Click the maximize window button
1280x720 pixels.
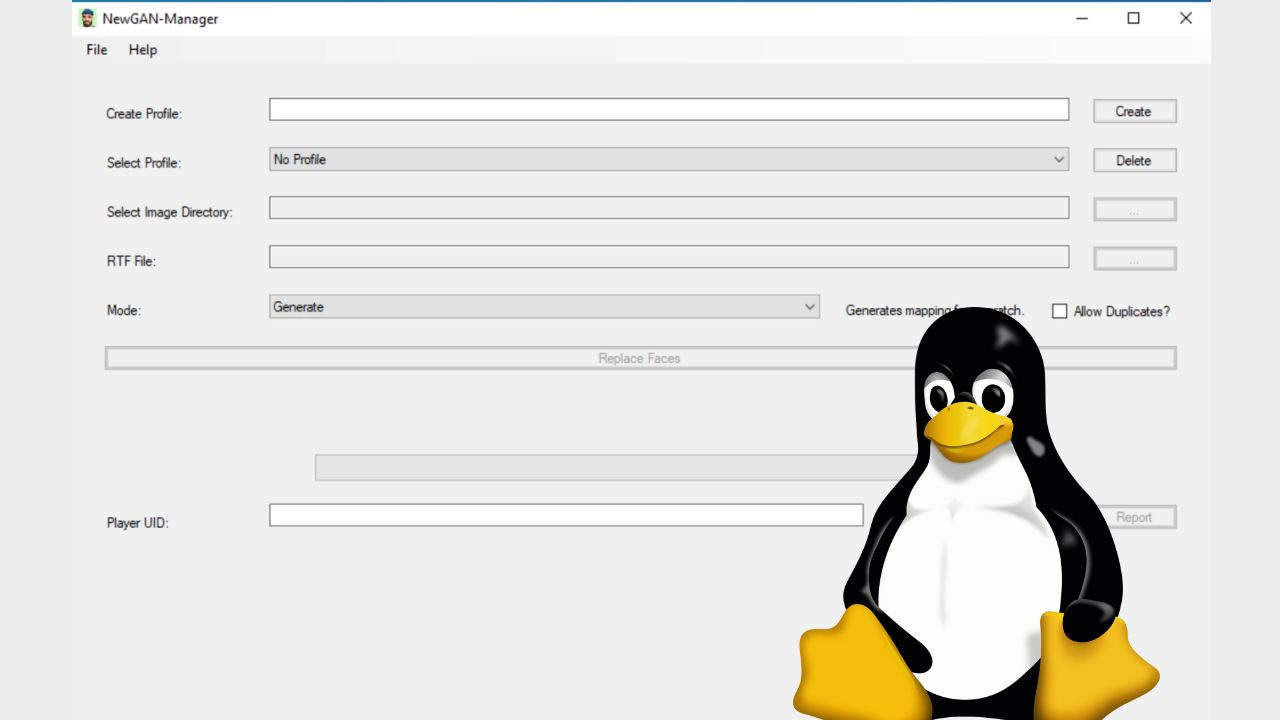coord(1133,18)
